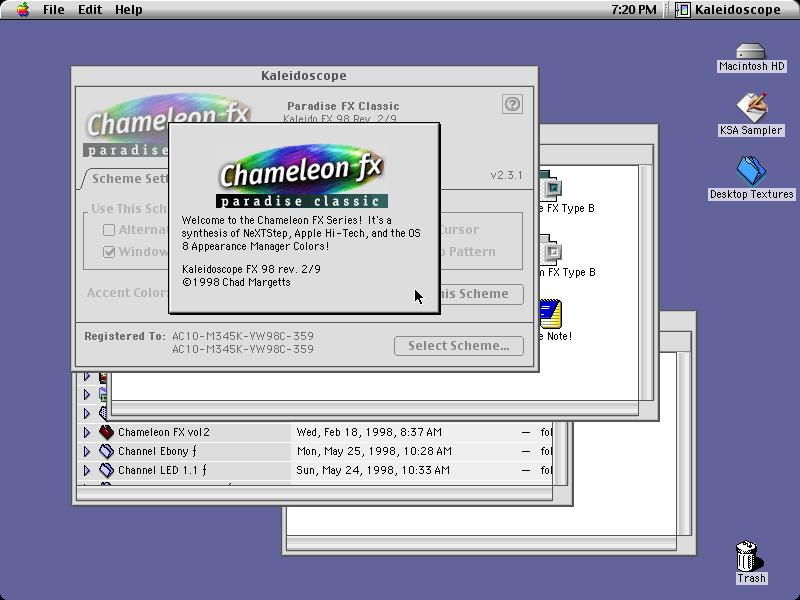Select the "Chameleon FX vol2" row name

(x=164, y=432)
